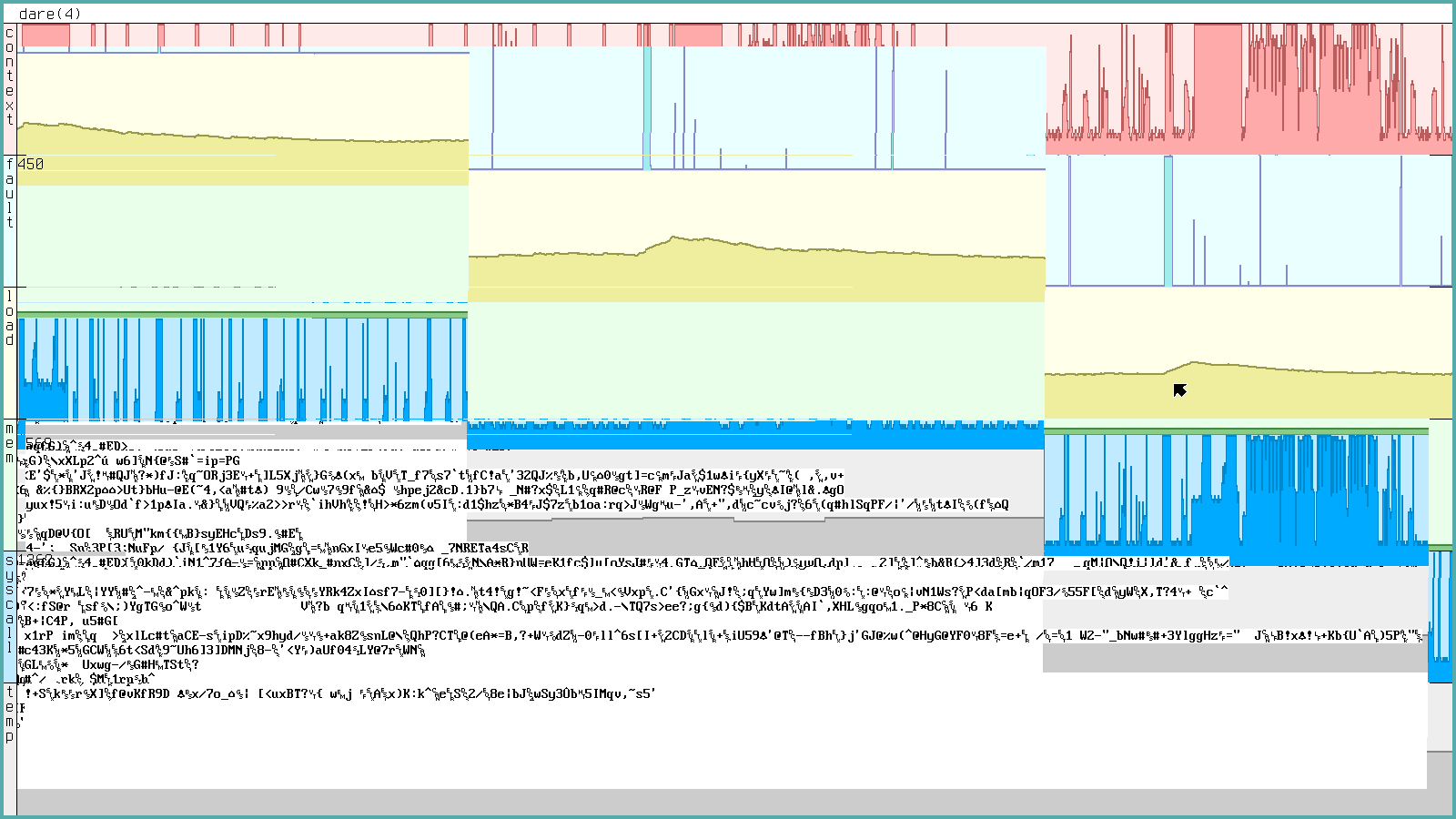Click the gray band at window bottom
The width and height of the screenshot is (1456, 819).
(728, 802)
